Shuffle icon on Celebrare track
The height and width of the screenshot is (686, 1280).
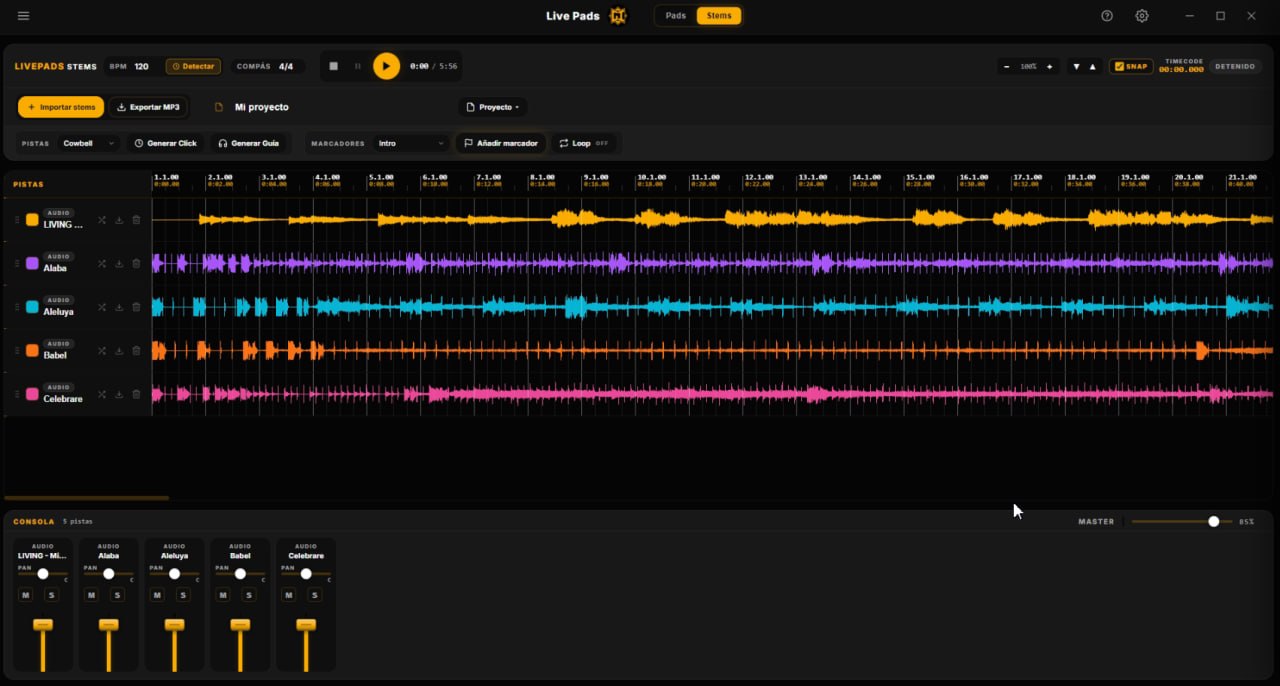tap(102, 394)
